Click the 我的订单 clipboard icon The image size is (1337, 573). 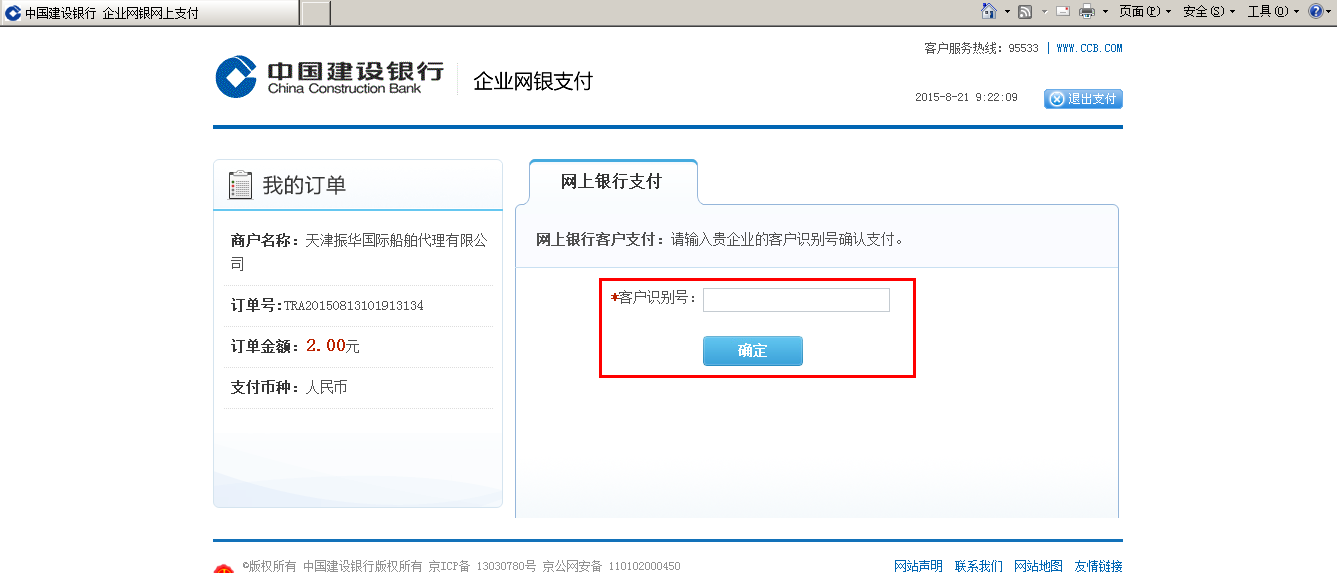click(240, 184)
